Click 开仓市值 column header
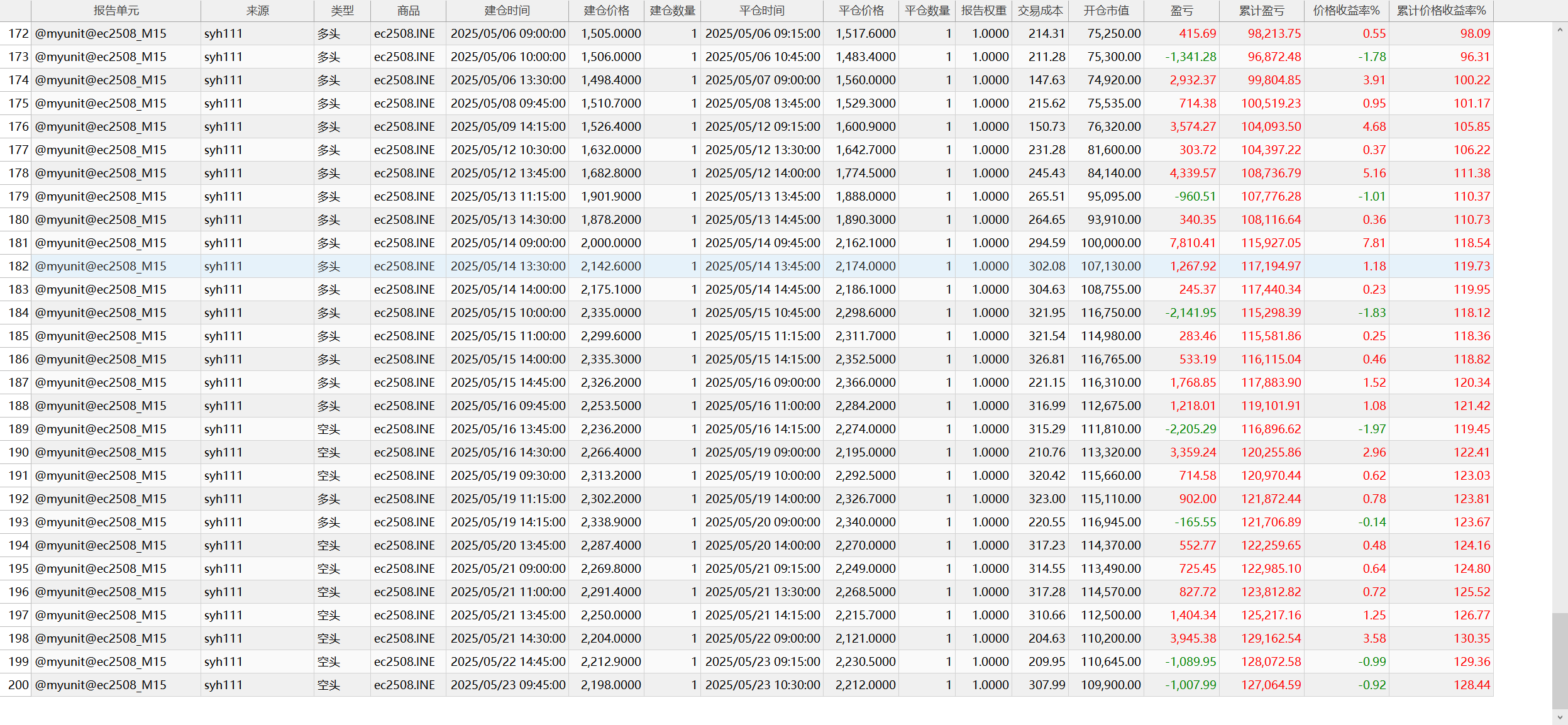 tap(1106, 11)
